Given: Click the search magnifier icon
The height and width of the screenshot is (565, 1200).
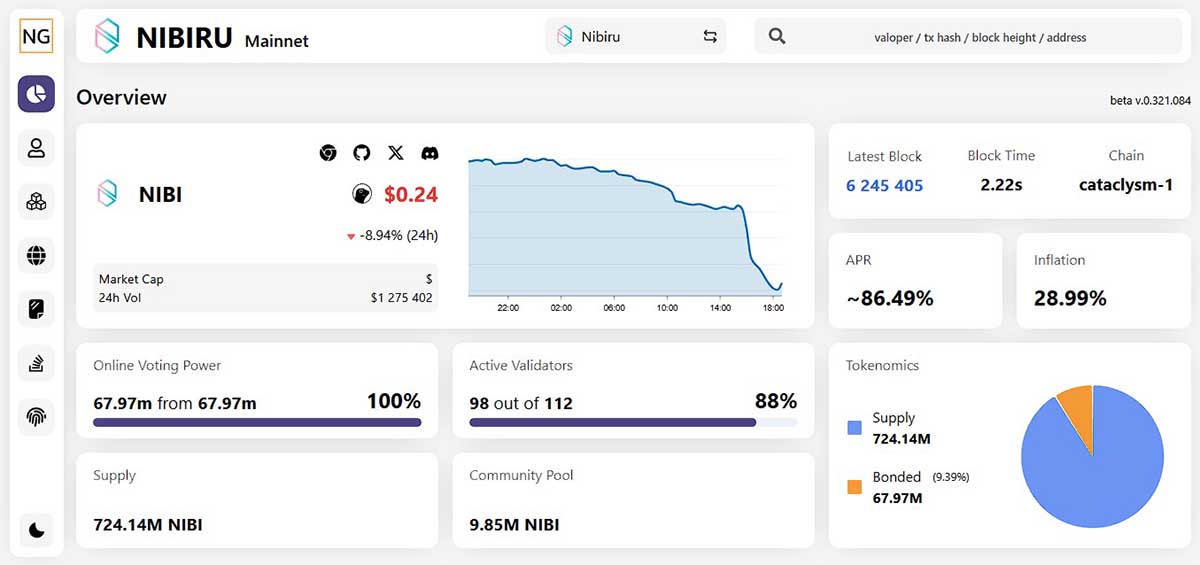Looking at the screenshot, I should click(x=776, y=37).
